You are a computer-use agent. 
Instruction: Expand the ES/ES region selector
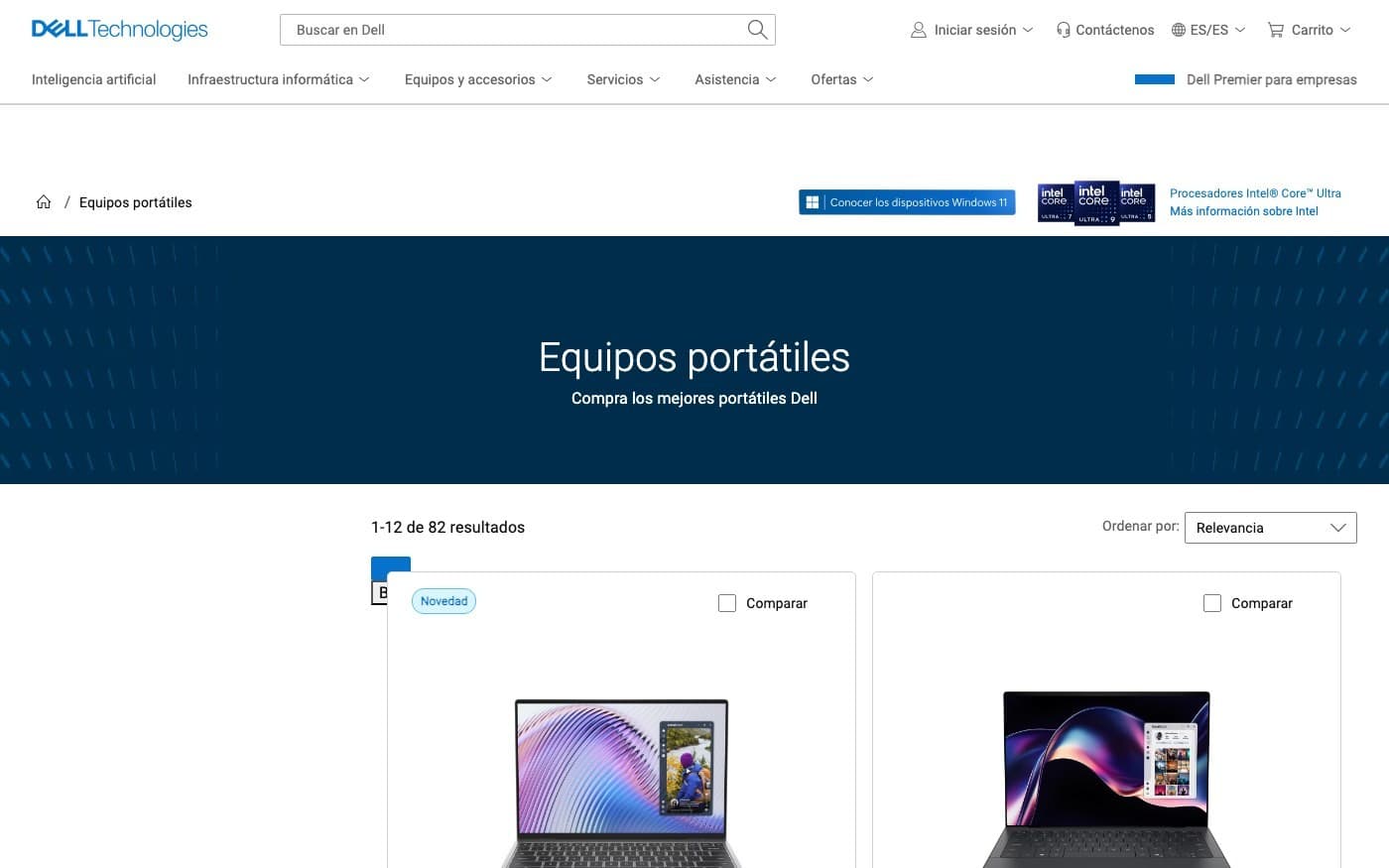[x=1208, y=30]
